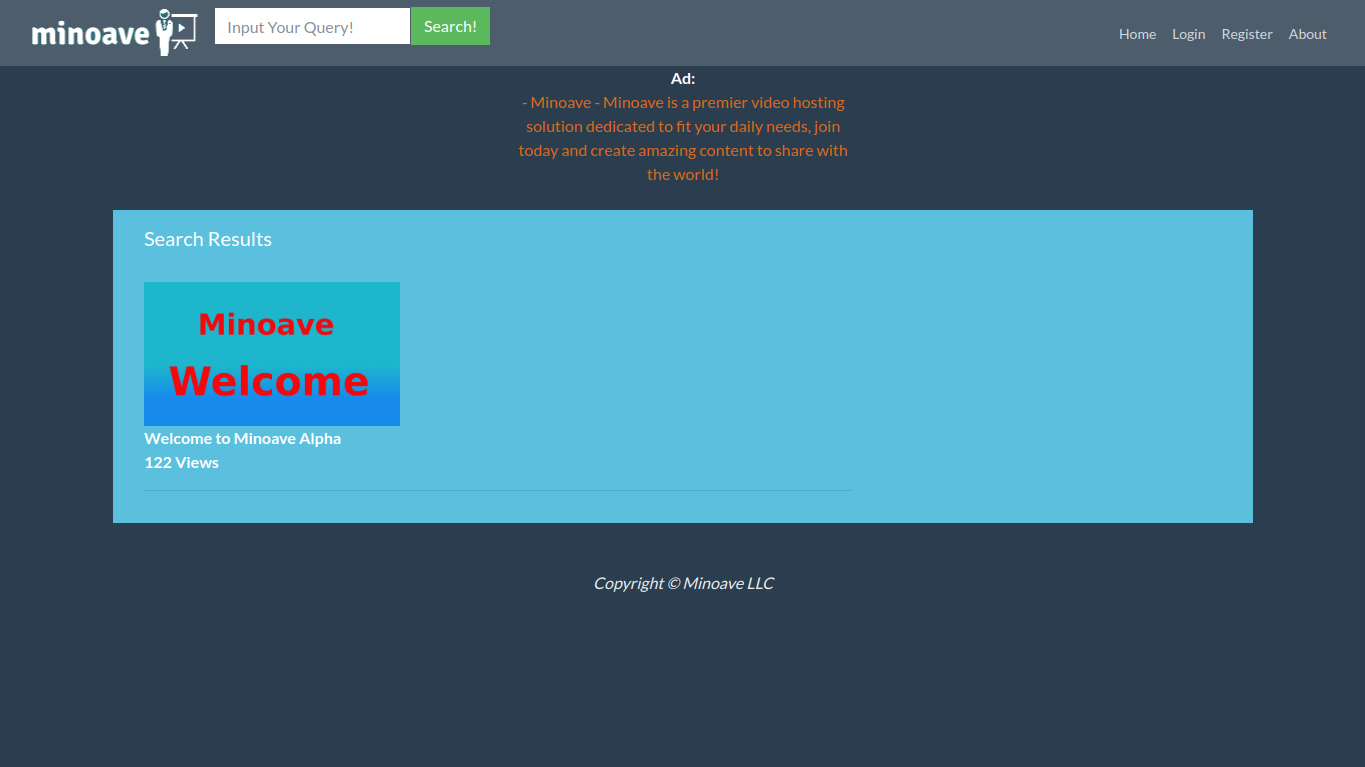Click the 'Search Results' heading
1365x767 pixels.
(208, 239)
